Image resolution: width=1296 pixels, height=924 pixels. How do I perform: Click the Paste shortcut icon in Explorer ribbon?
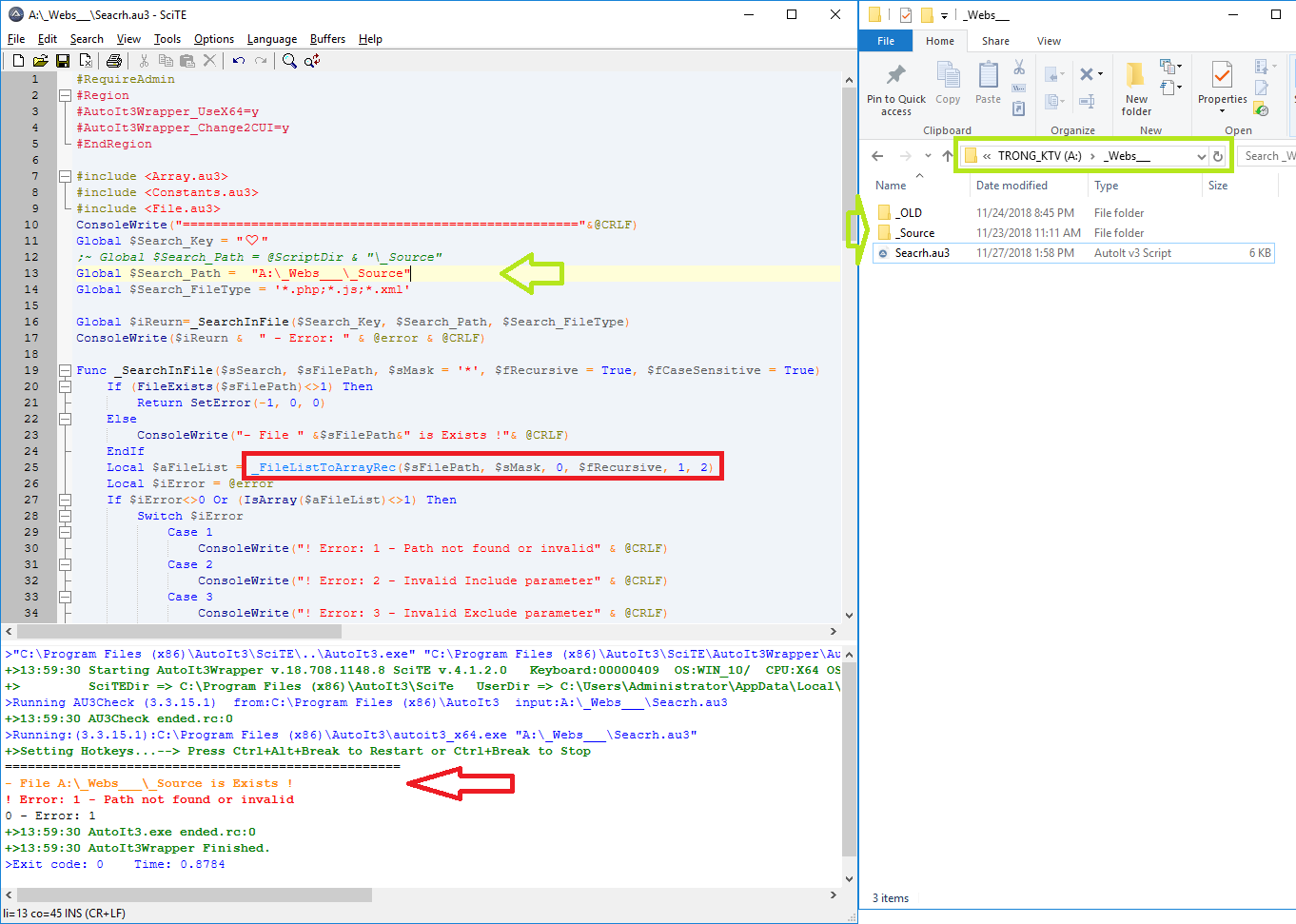click(x=1019, y=108)
